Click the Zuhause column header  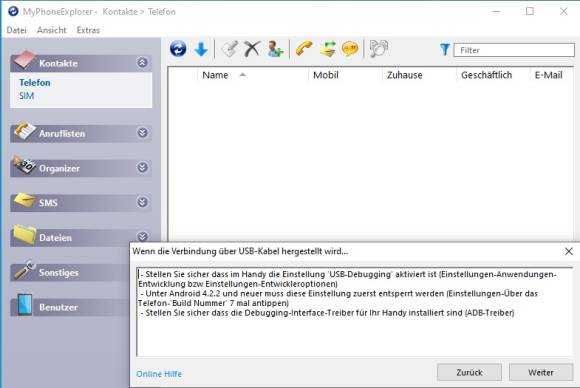tap(419, 75)
